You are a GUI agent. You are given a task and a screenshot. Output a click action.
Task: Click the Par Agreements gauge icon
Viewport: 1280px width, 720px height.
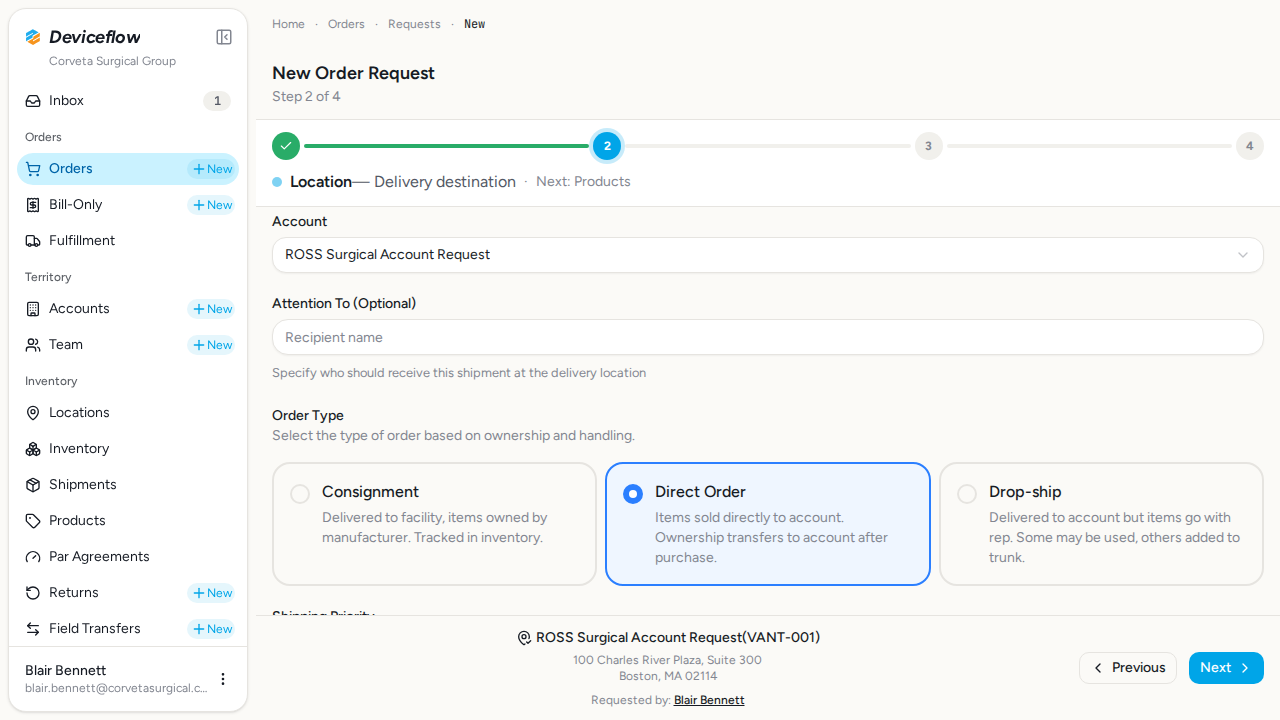(33, 557)
